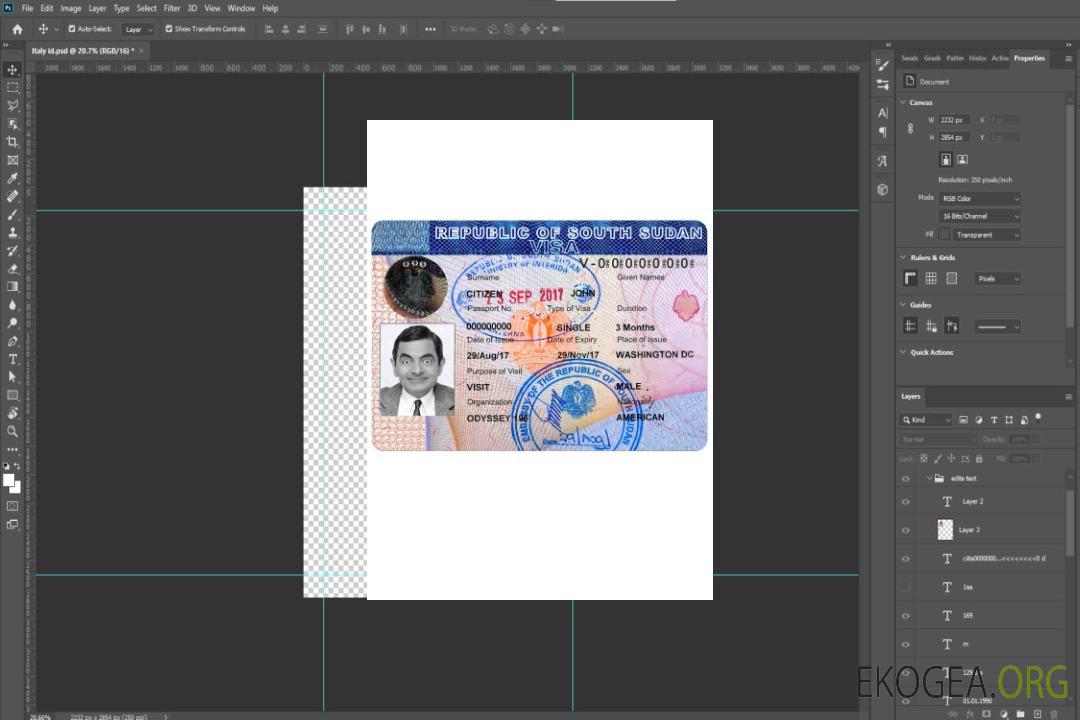Image resolution: width=1080 pixels, height=720 pixels.
Task: Select the Eyedropper tool
Action: click(x=12, y=178)
